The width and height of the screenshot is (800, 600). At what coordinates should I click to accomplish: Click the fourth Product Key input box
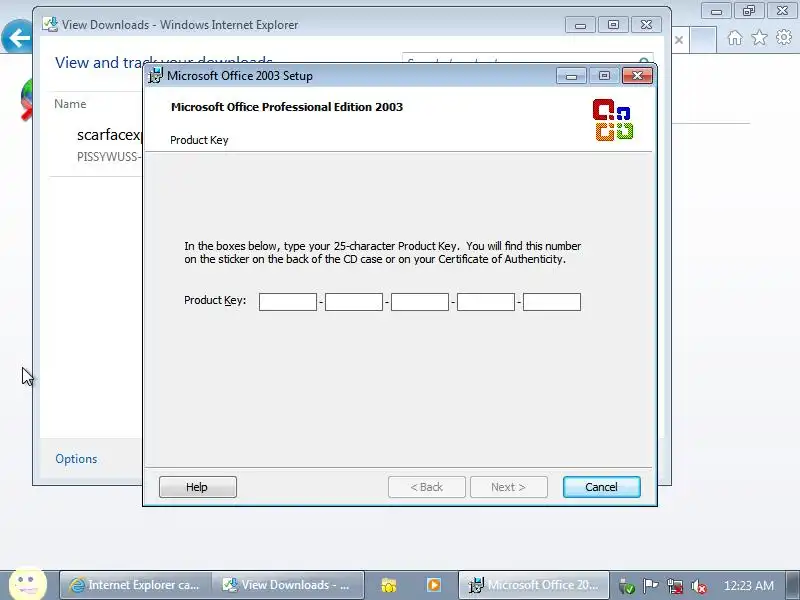(486, 302)
